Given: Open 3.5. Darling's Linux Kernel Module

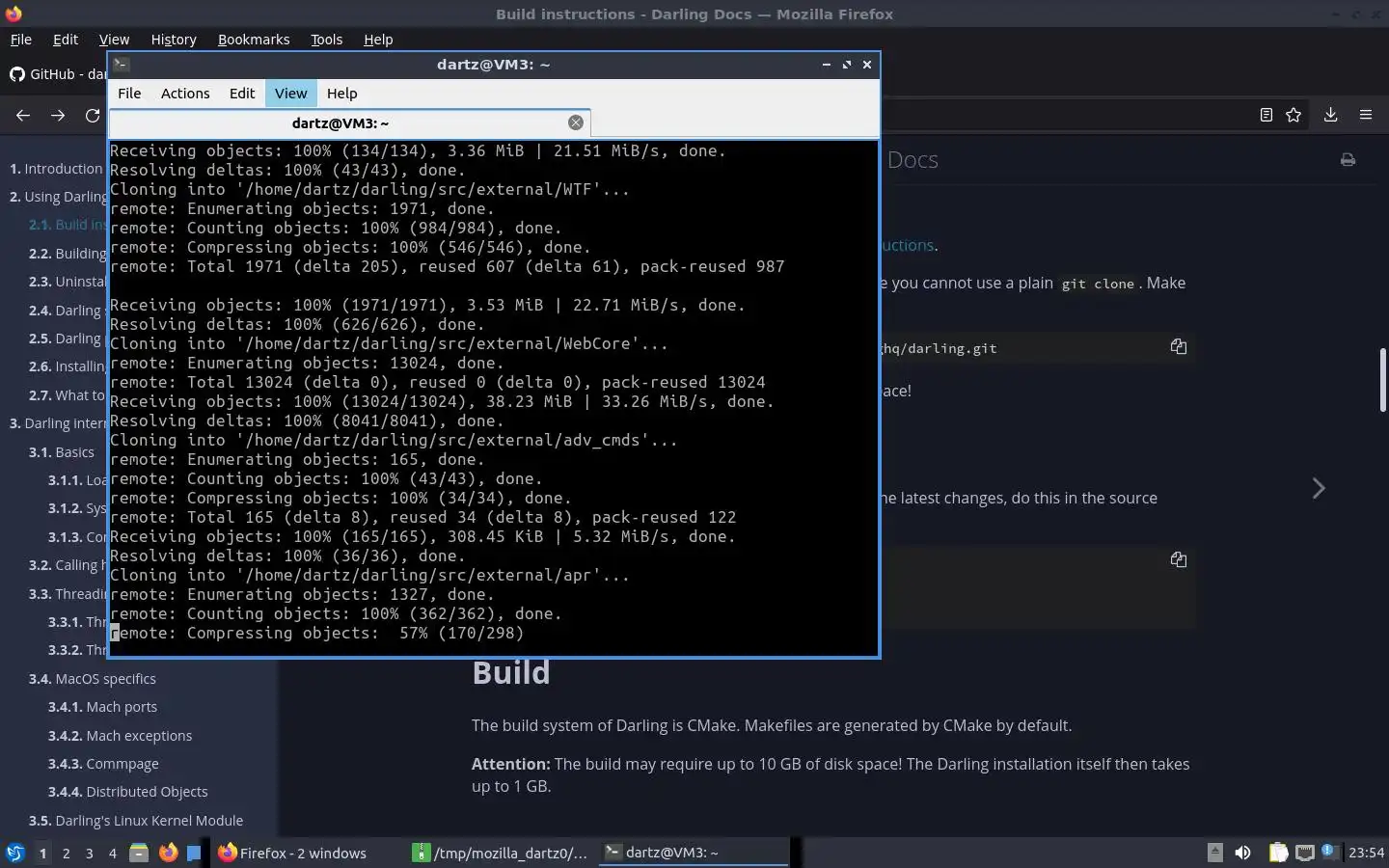Looking at the screenshot, I should 136,821.
